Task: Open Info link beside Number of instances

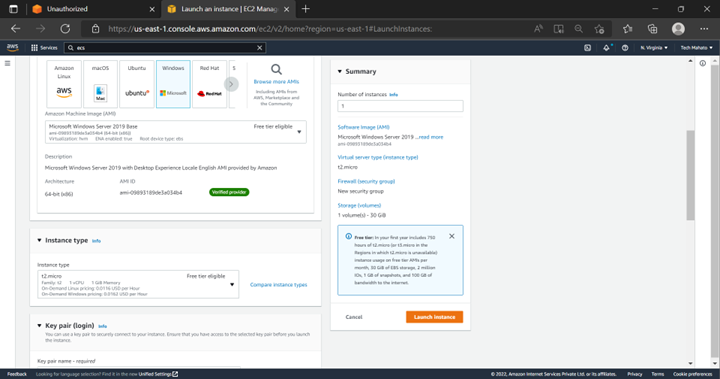Action: tap(394, 95)
